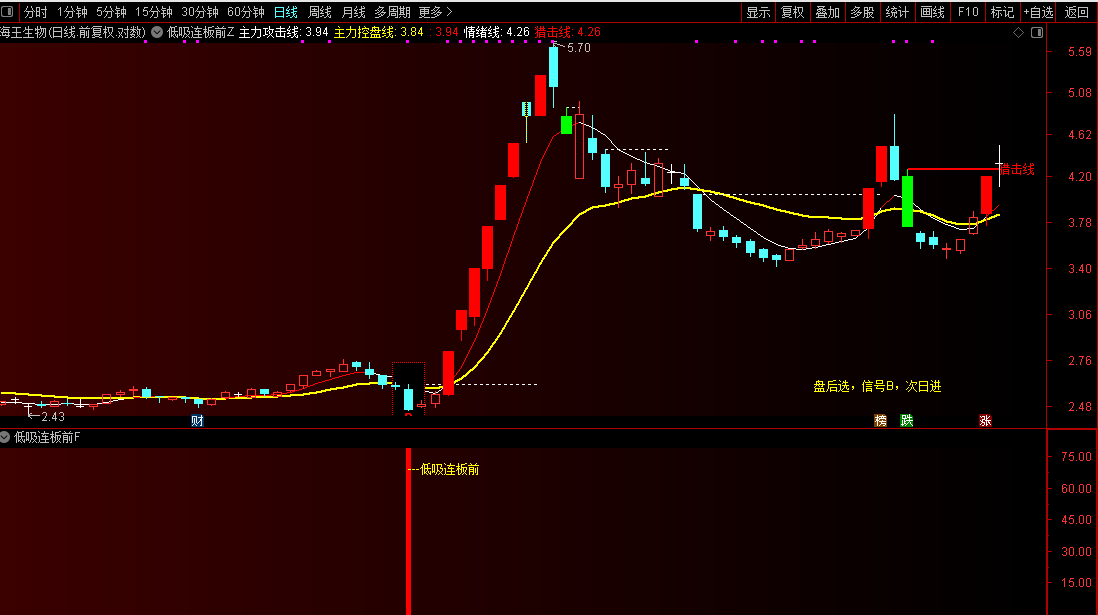Open the 画线 drawing tools
The width and height of the screenshot is (1098, 615).
933,12
